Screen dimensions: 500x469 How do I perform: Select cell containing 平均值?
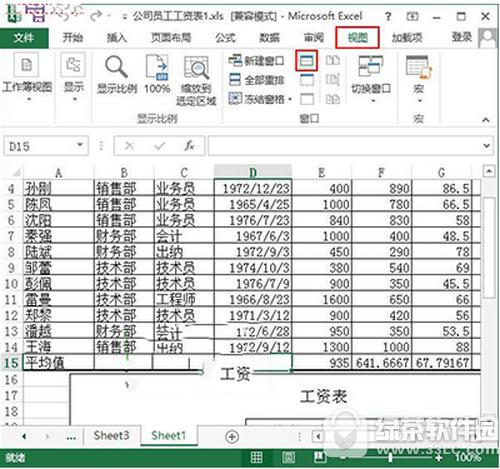pos(58,362)
